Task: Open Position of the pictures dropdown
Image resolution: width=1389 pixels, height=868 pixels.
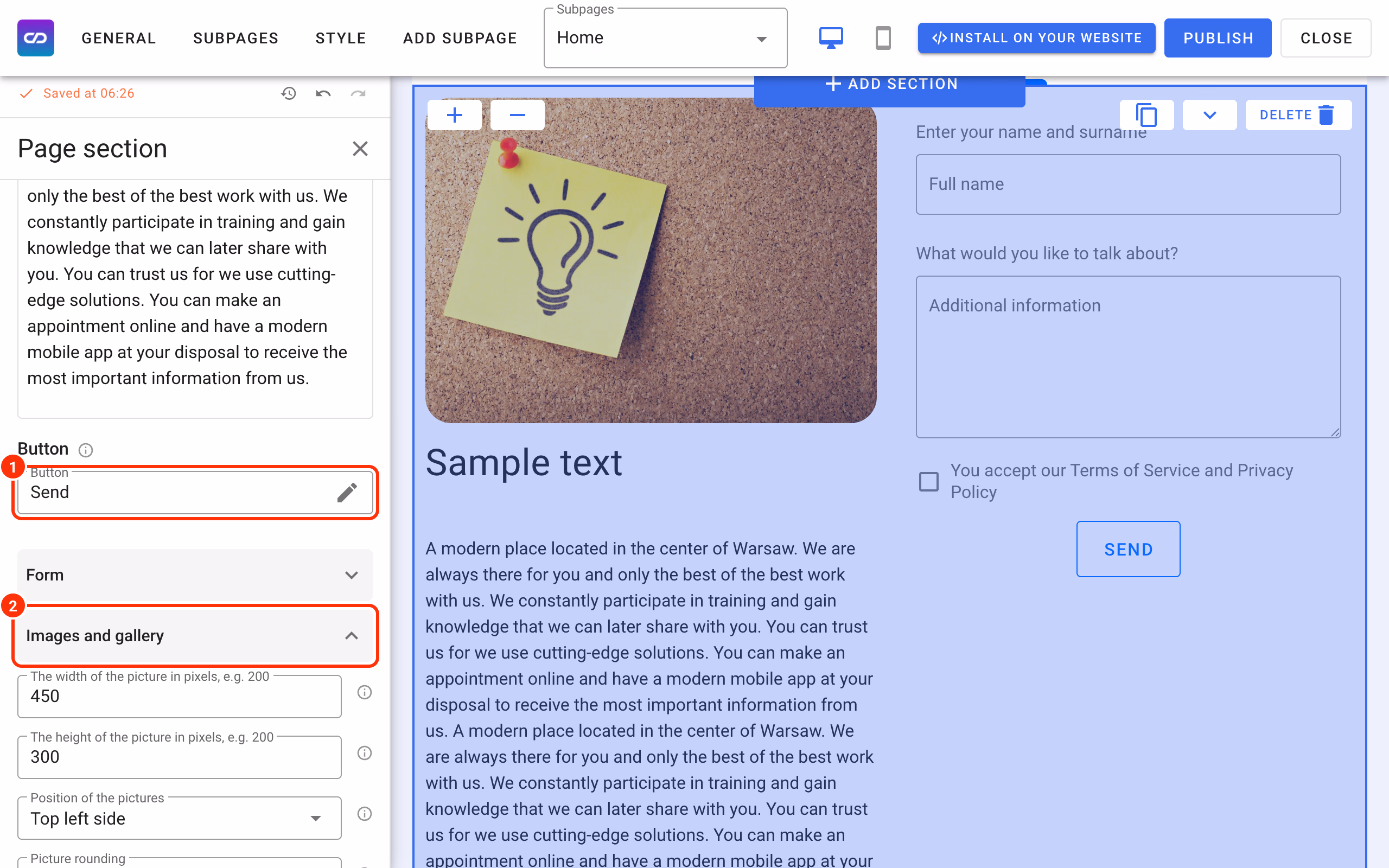Action: coord(179,818)
